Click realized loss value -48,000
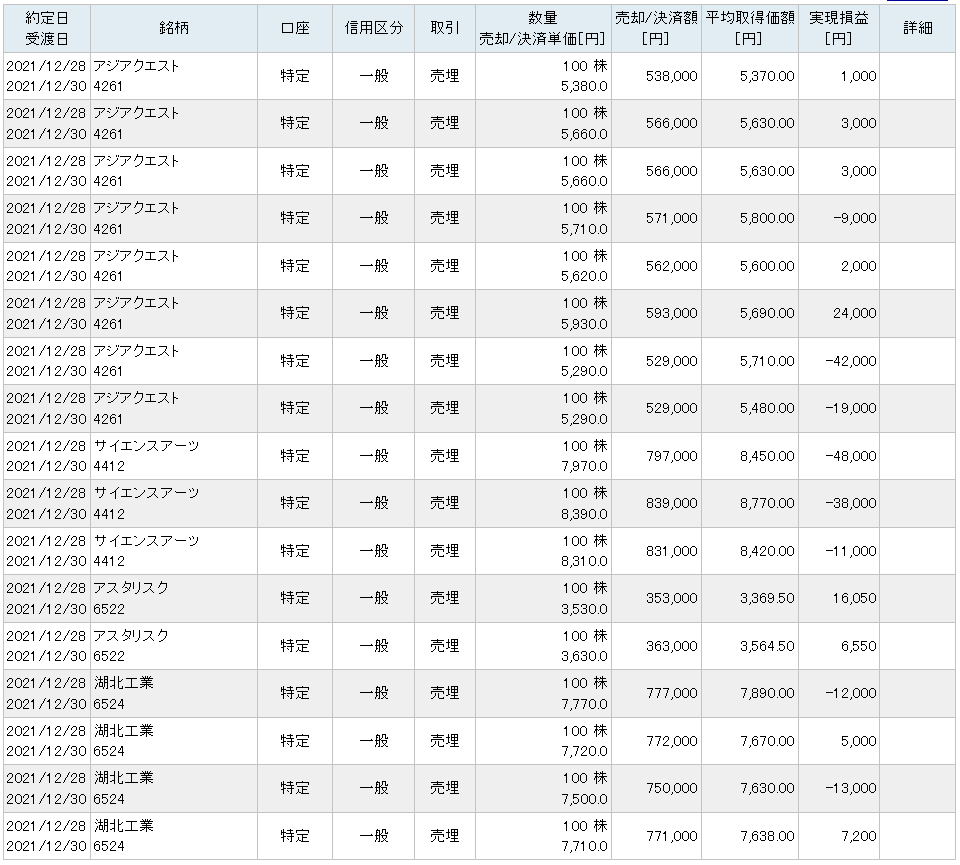960x865 pixels. point(851,455)
